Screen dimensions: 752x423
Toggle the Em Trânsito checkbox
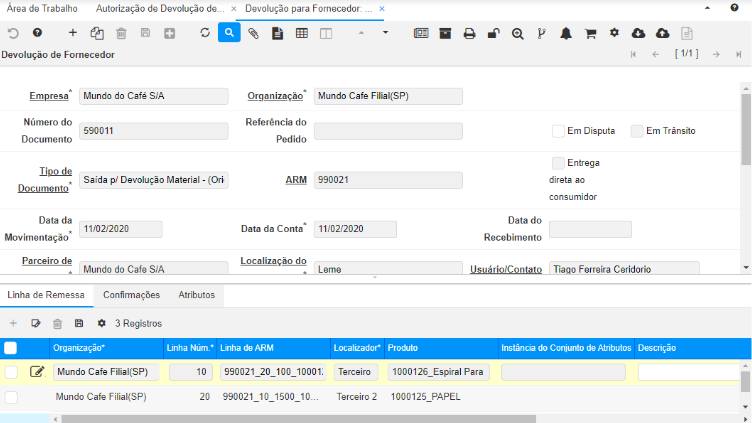tap(637, 131)
